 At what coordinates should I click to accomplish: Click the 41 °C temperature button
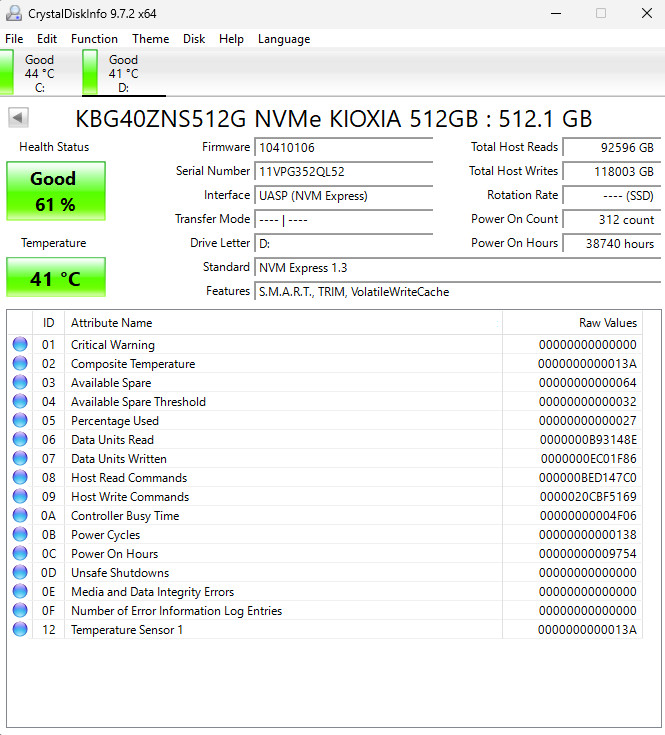pyautogui.click(x=56, y=278)
